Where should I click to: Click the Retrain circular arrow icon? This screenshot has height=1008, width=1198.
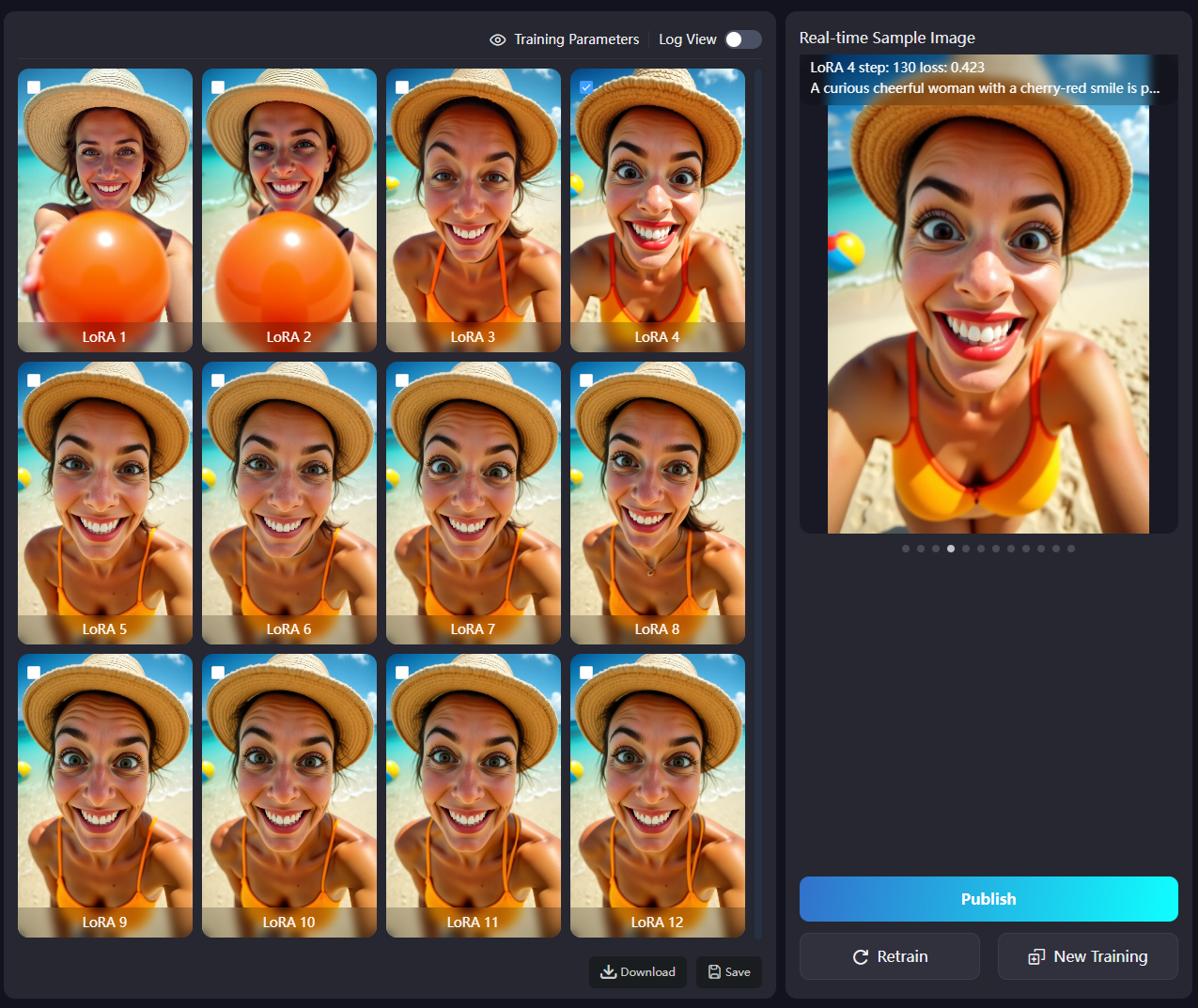(860, 956)
